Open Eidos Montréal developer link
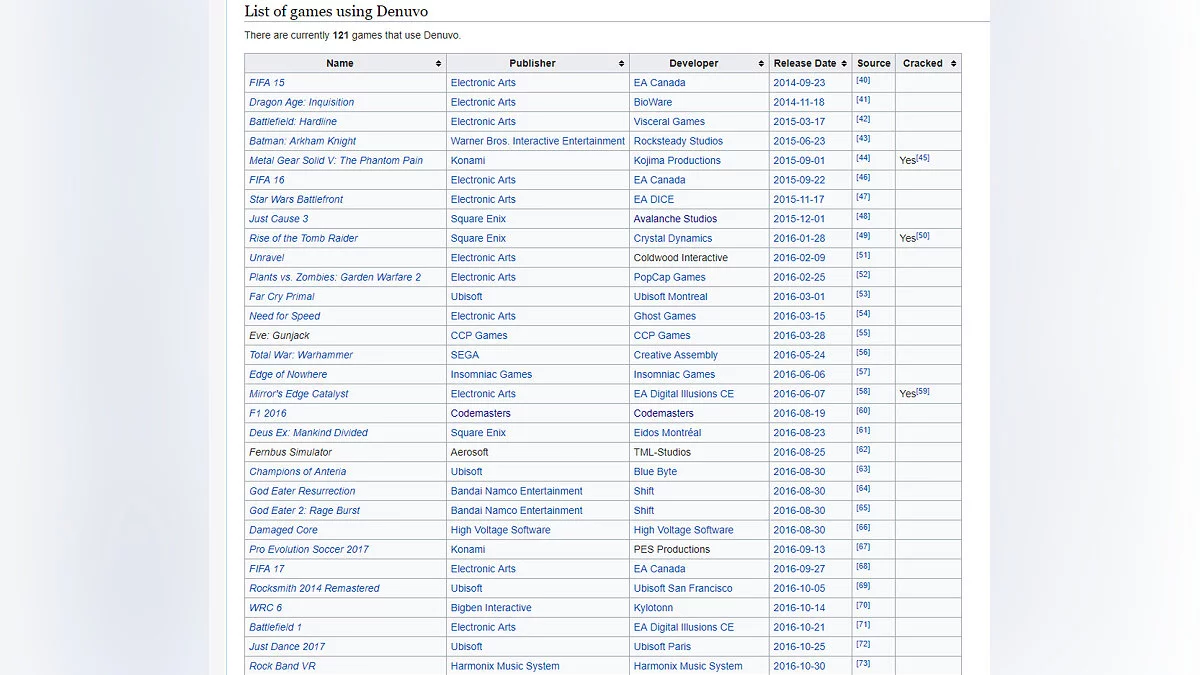 [668, 433]
